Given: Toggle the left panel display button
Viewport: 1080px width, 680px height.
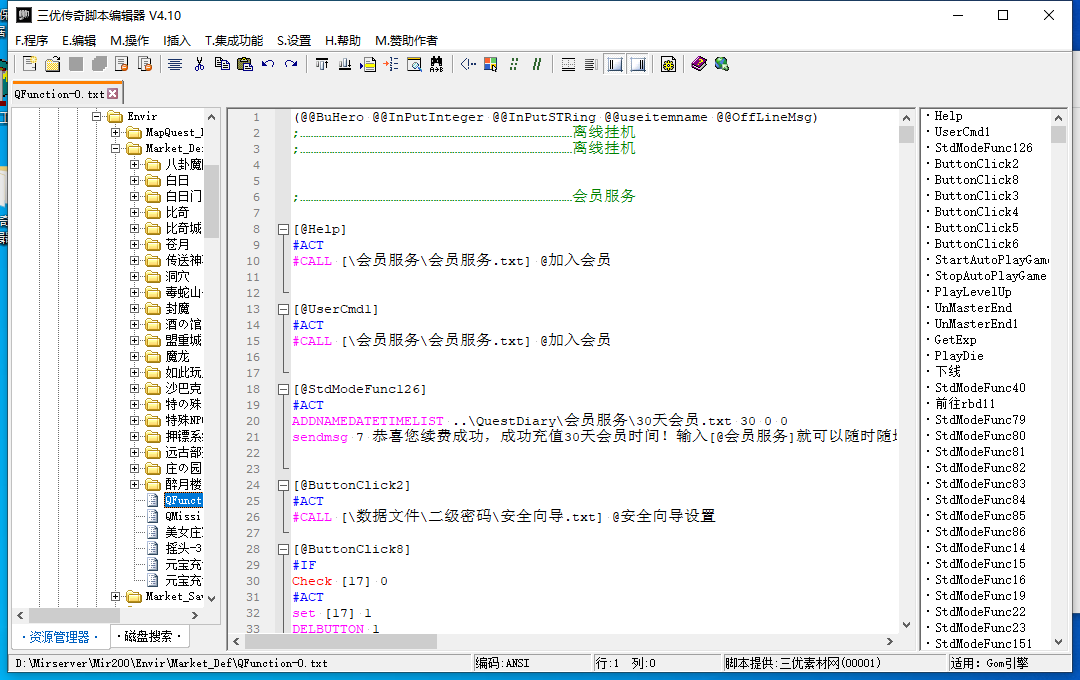Looking at the screenshot, I should (614, 64).
